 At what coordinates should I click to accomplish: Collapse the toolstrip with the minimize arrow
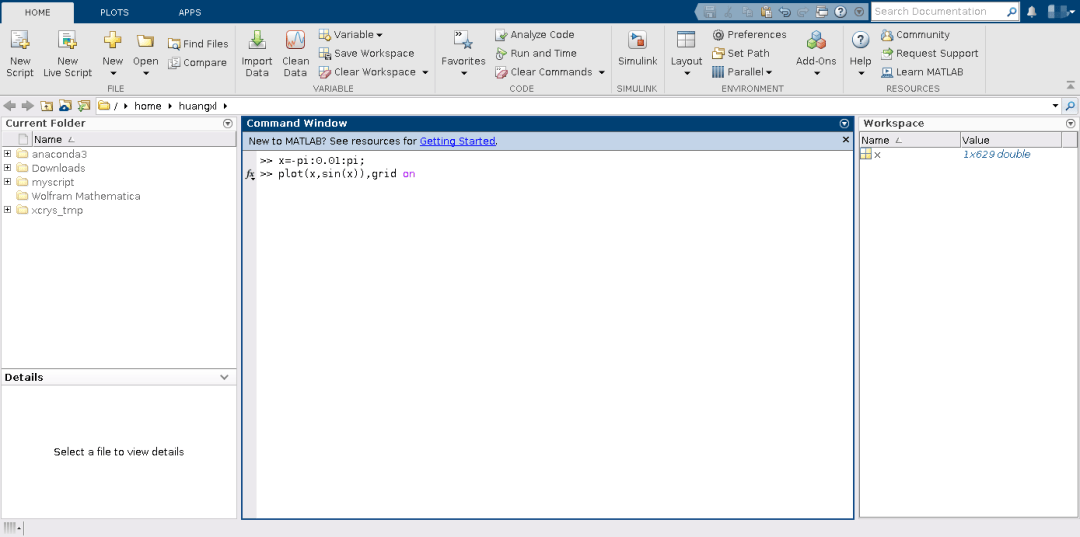(x=1070, y=85)
